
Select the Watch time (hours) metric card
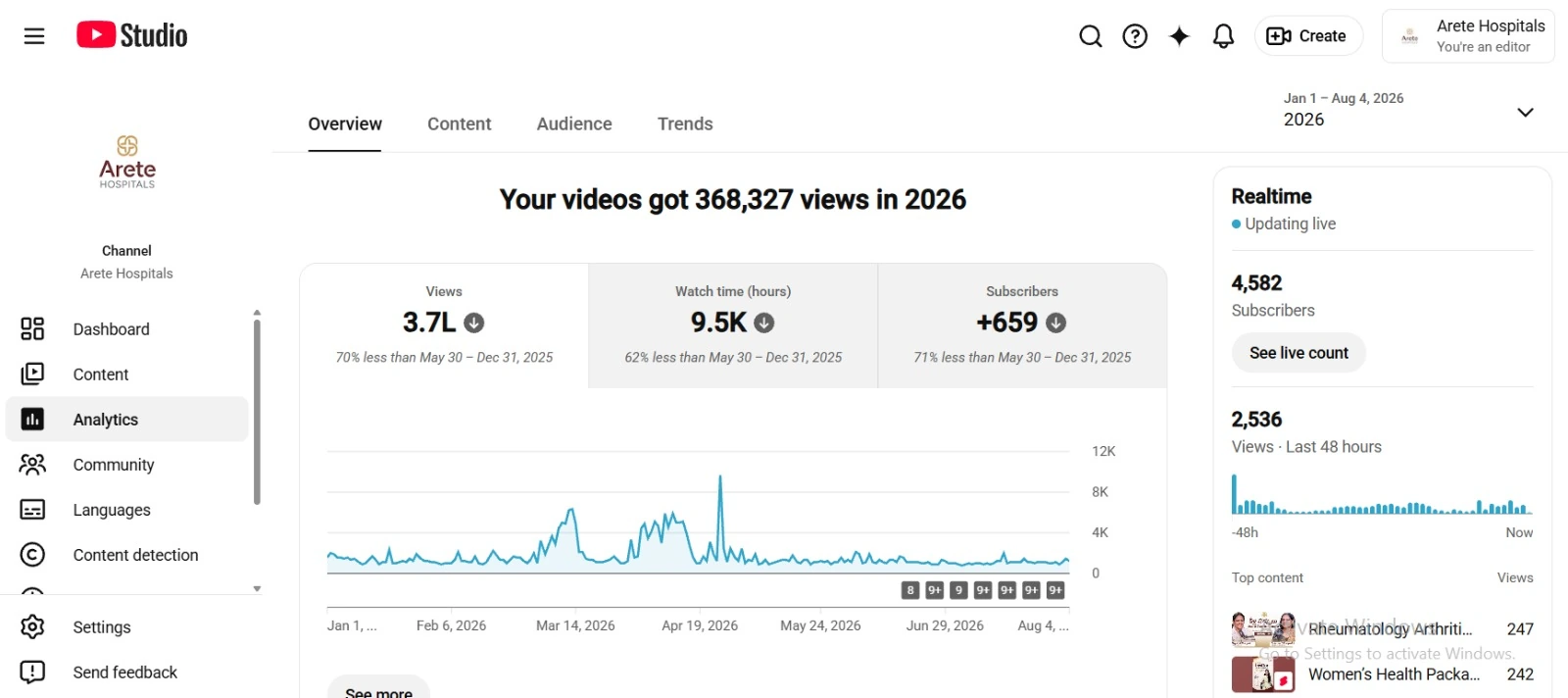click(733, 325)
